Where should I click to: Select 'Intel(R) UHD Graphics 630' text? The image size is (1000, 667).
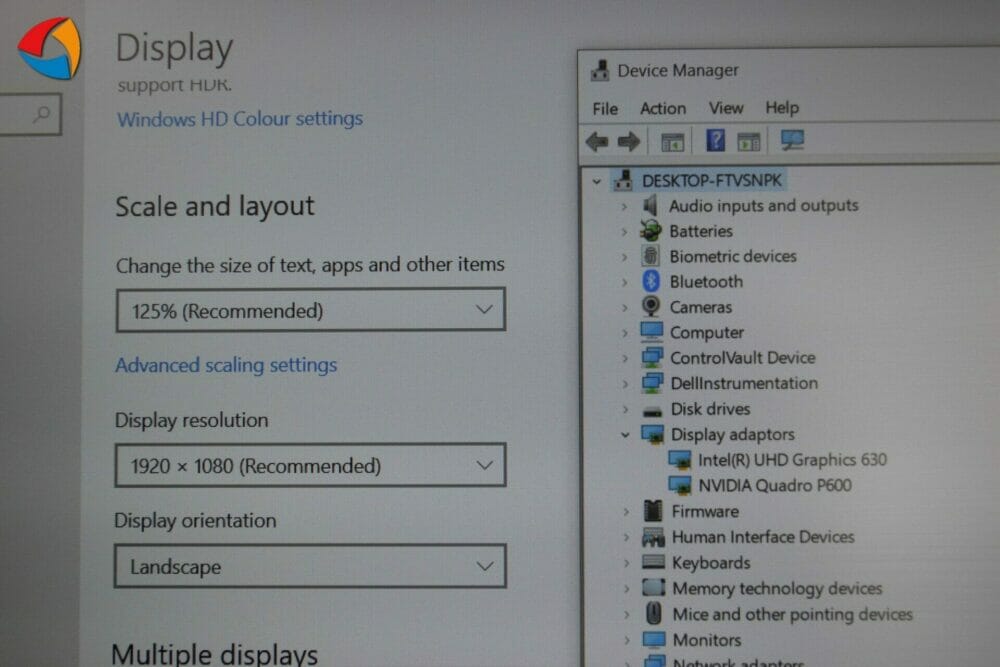tap(792, 460)
